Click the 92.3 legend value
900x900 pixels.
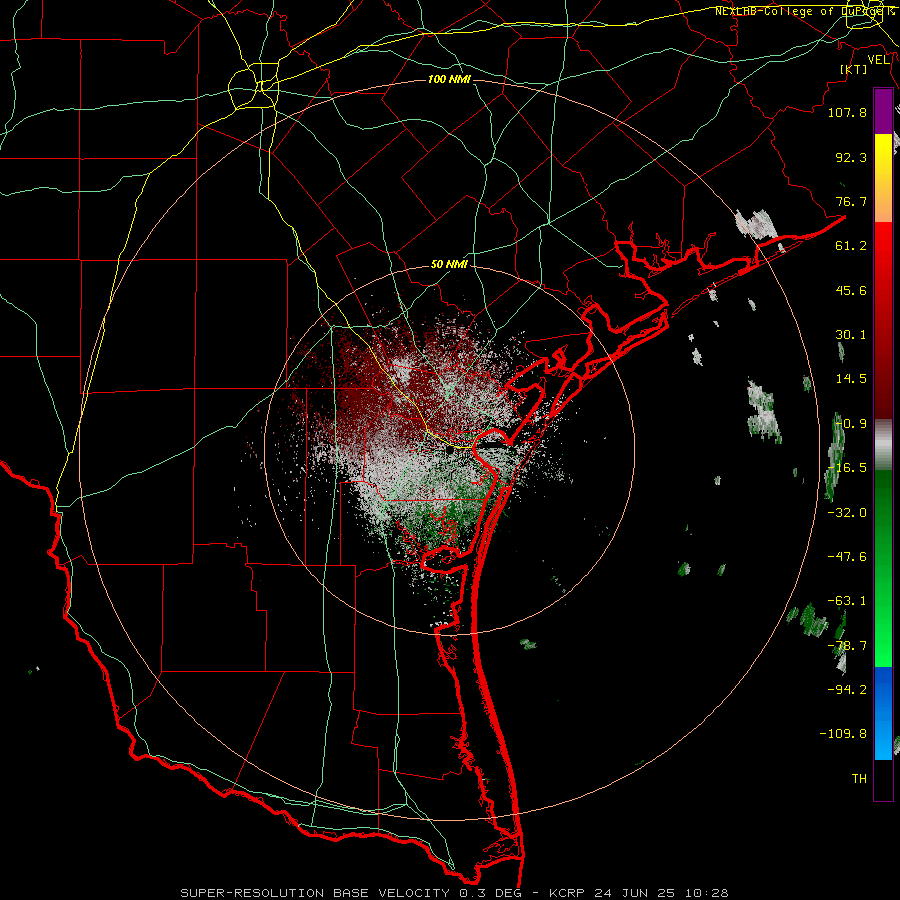click(851, 157)
